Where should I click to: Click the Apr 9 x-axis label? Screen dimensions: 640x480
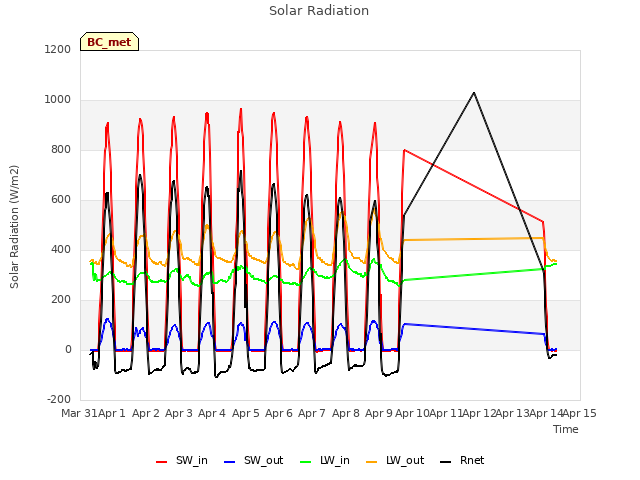pyautogui.click(x=379, y=413)
